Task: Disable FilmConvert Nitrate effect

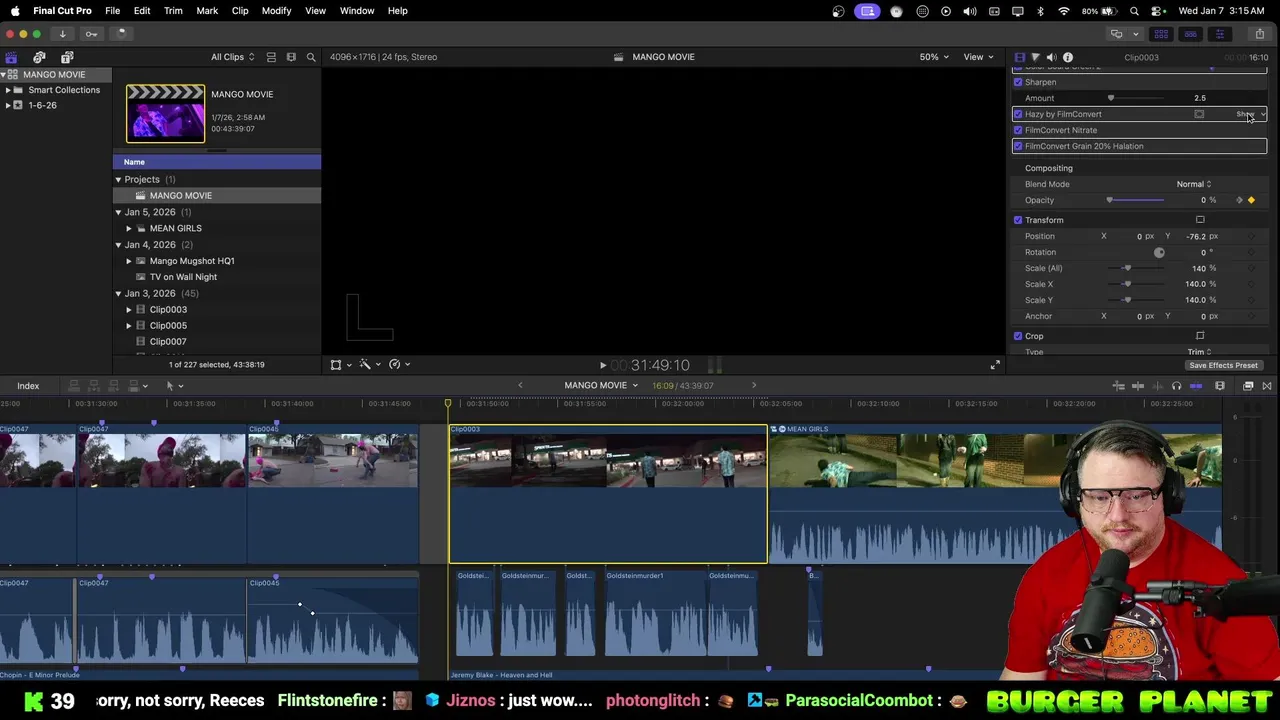Action: coord(1018,130)
